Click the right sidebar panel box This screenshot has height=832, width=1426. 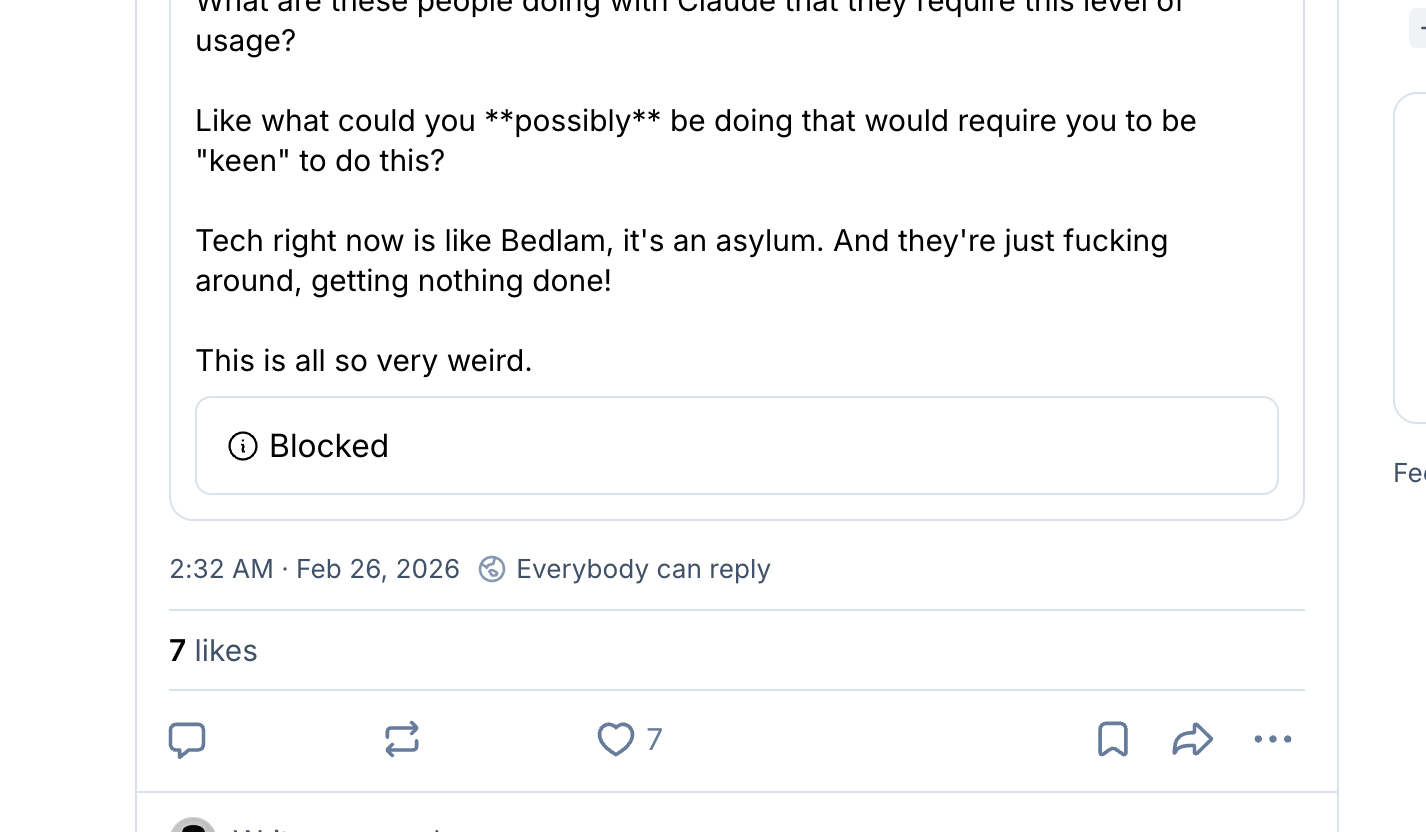point(1411,258)
